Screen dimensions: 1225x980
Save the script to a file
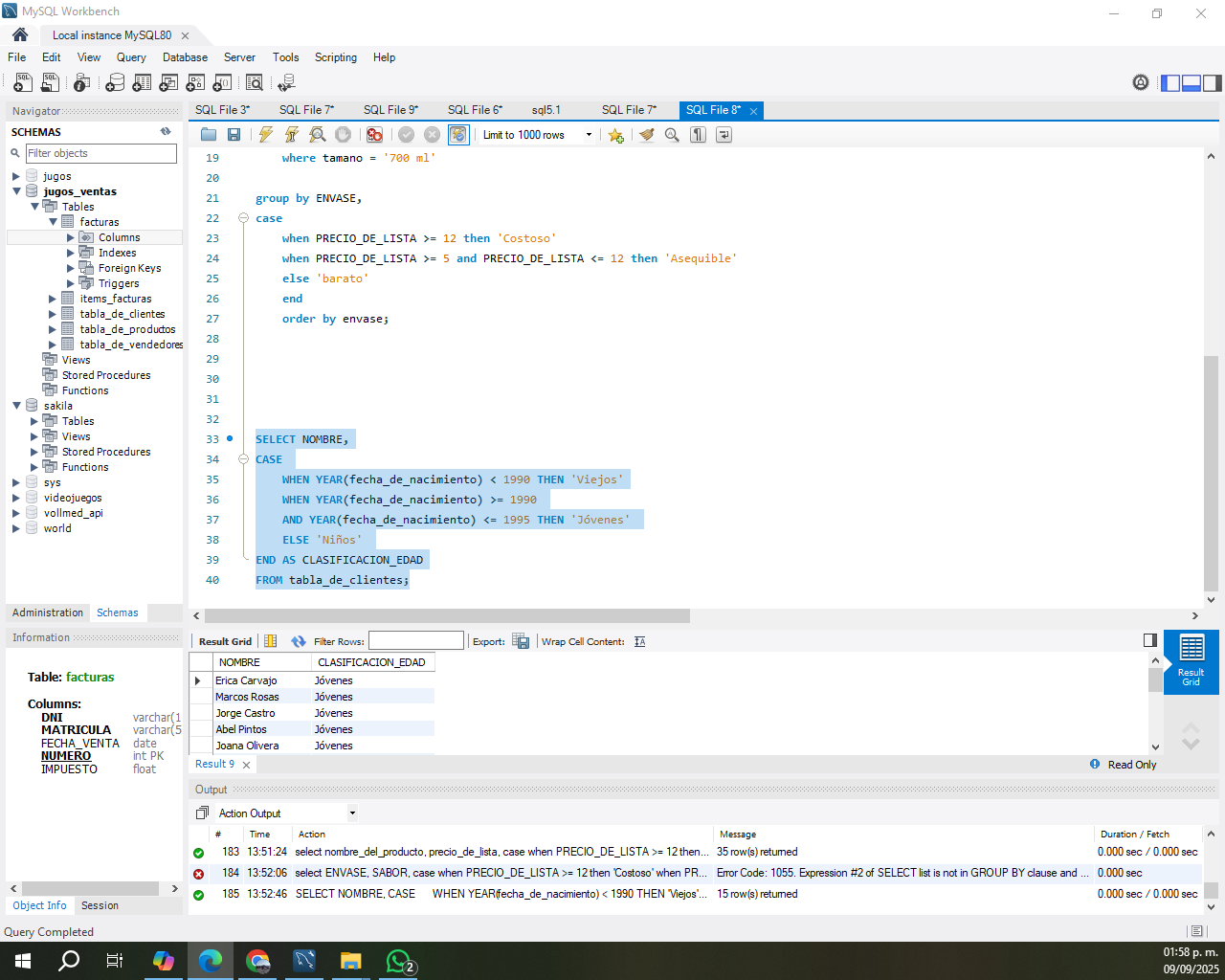click(x=234, y=135)
